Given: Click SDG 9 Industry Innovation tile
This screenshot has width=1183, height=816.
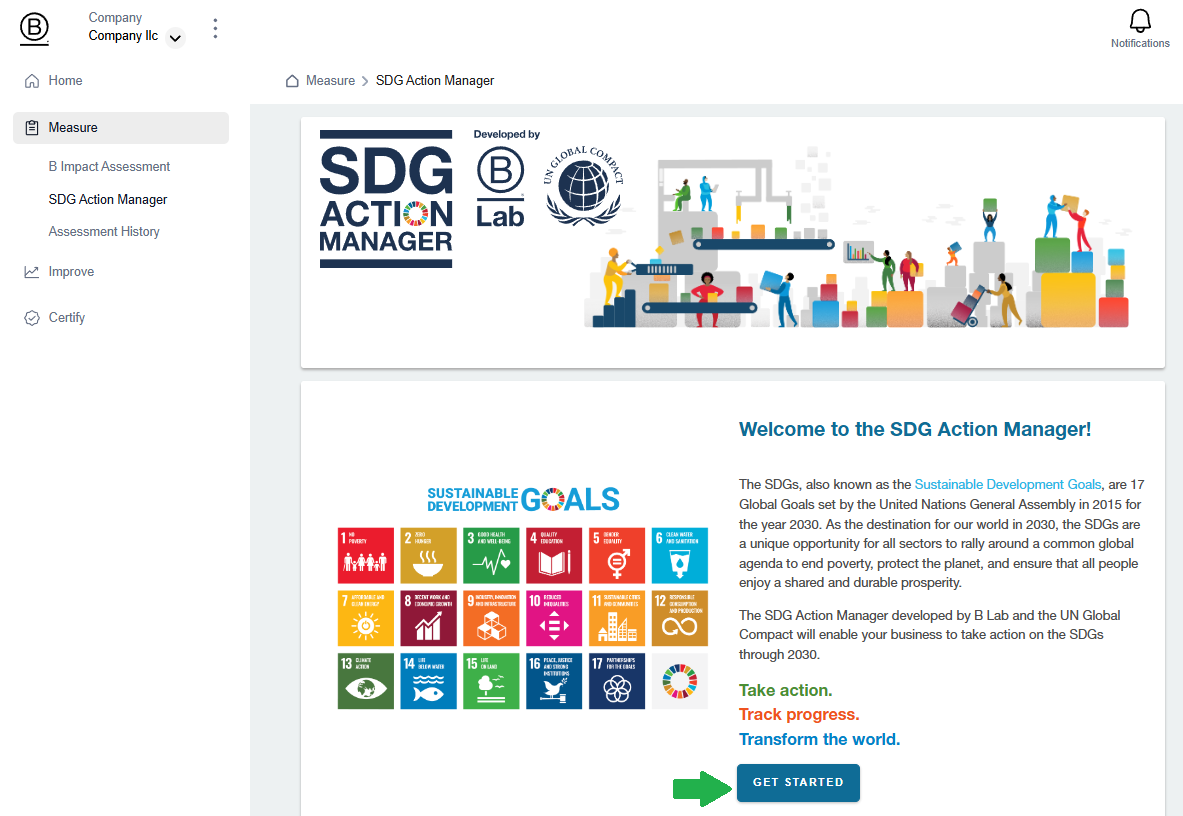Looking at the screenshot, I should (491, 618).
